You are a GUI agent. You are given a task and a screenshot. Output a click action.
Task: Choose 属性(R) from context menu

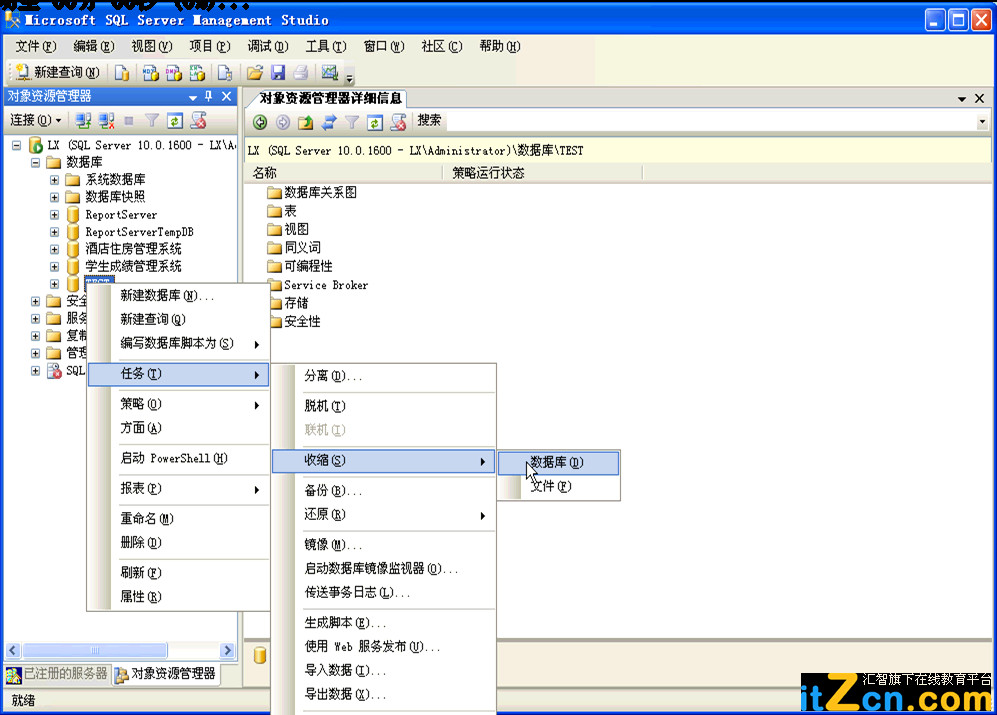point(178,597)
